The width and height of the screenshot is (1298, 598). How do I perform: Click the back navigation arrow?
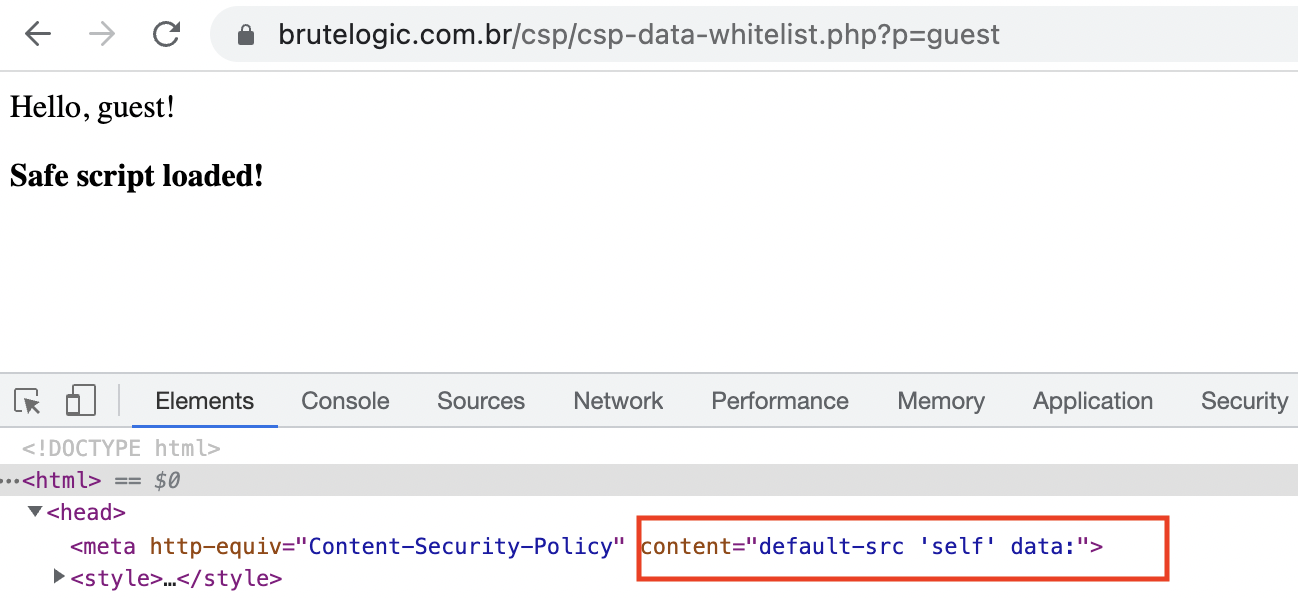[36, 34]
